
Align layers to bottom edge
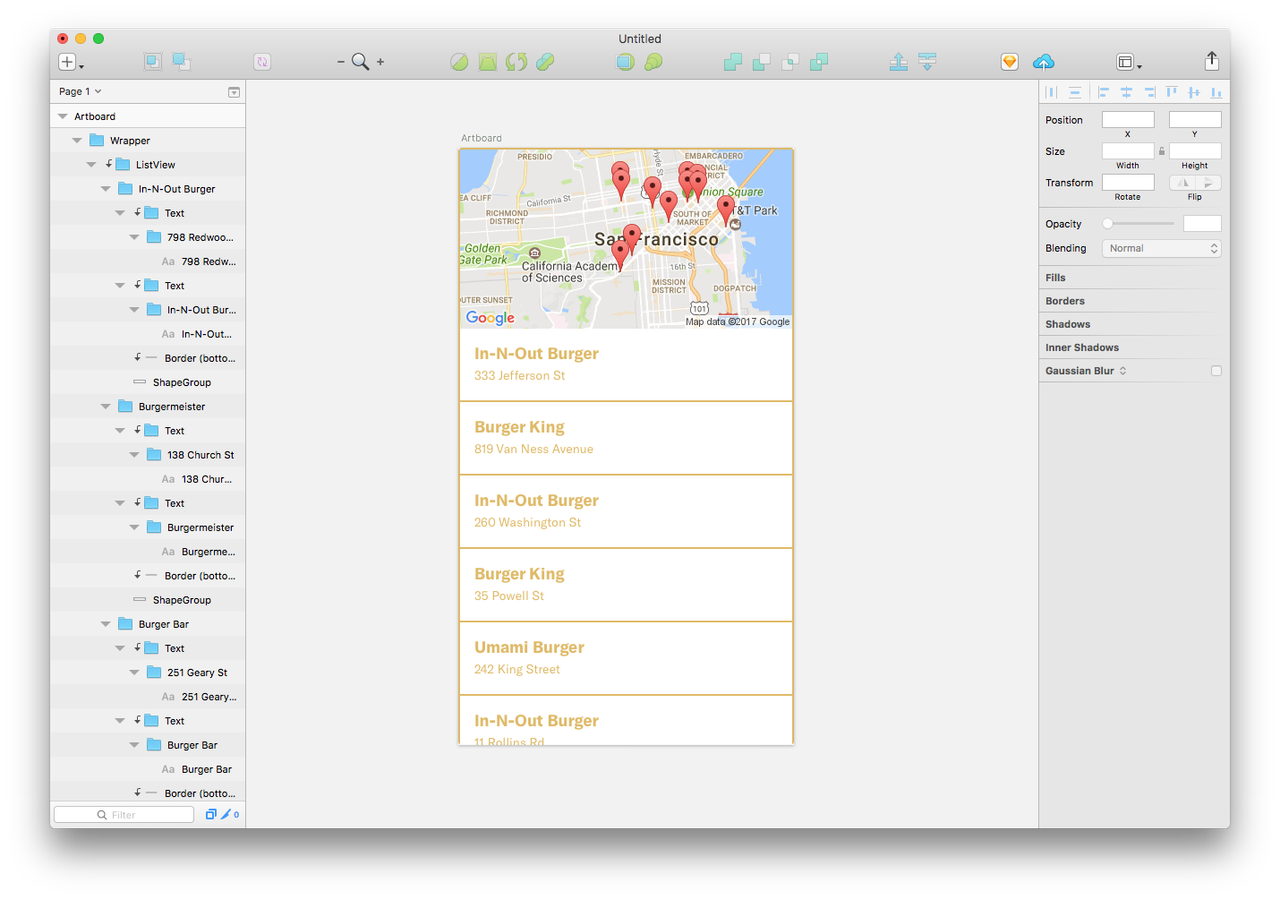(x=1217, y=92)
